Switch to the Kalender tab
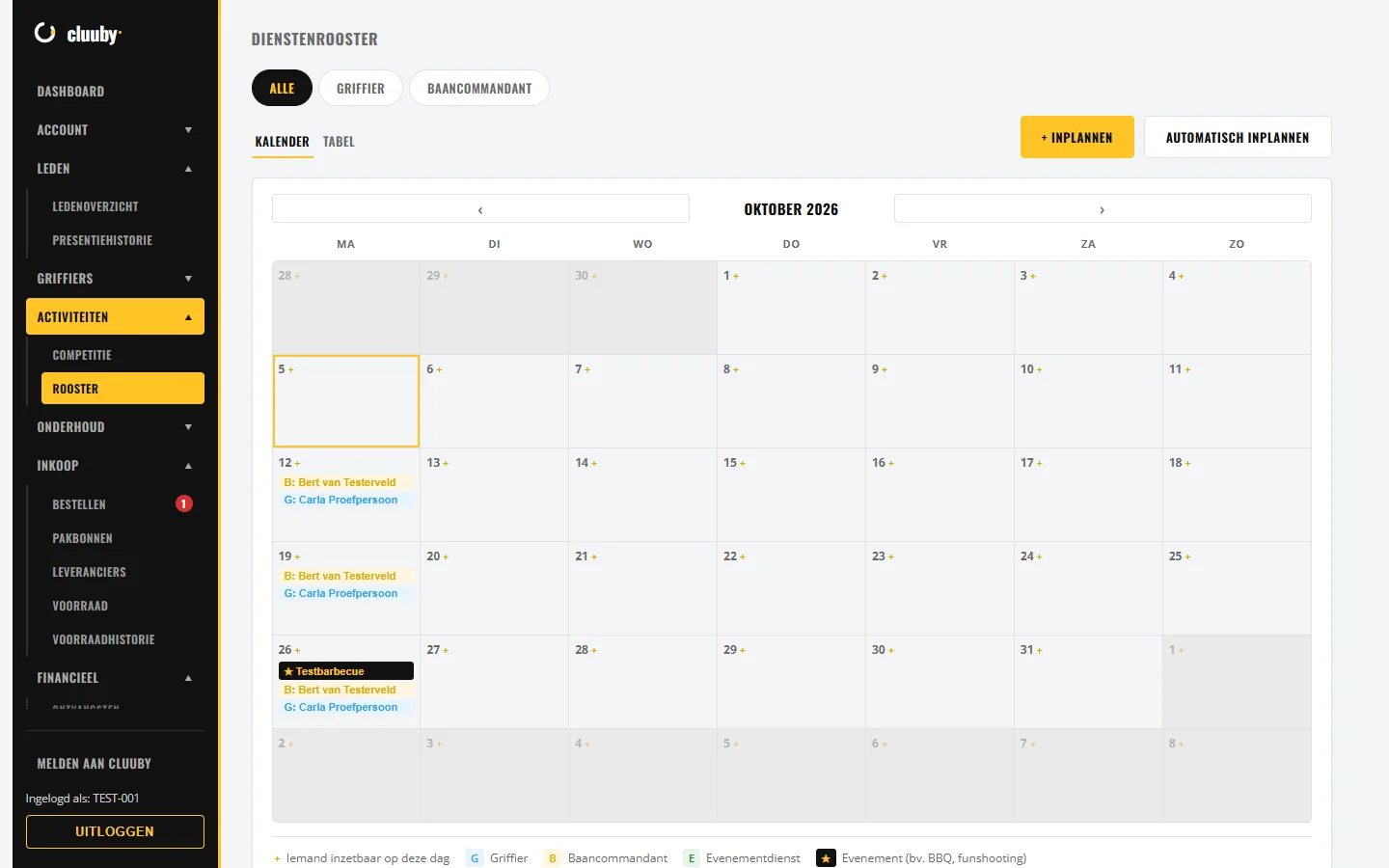 [283, 142]
